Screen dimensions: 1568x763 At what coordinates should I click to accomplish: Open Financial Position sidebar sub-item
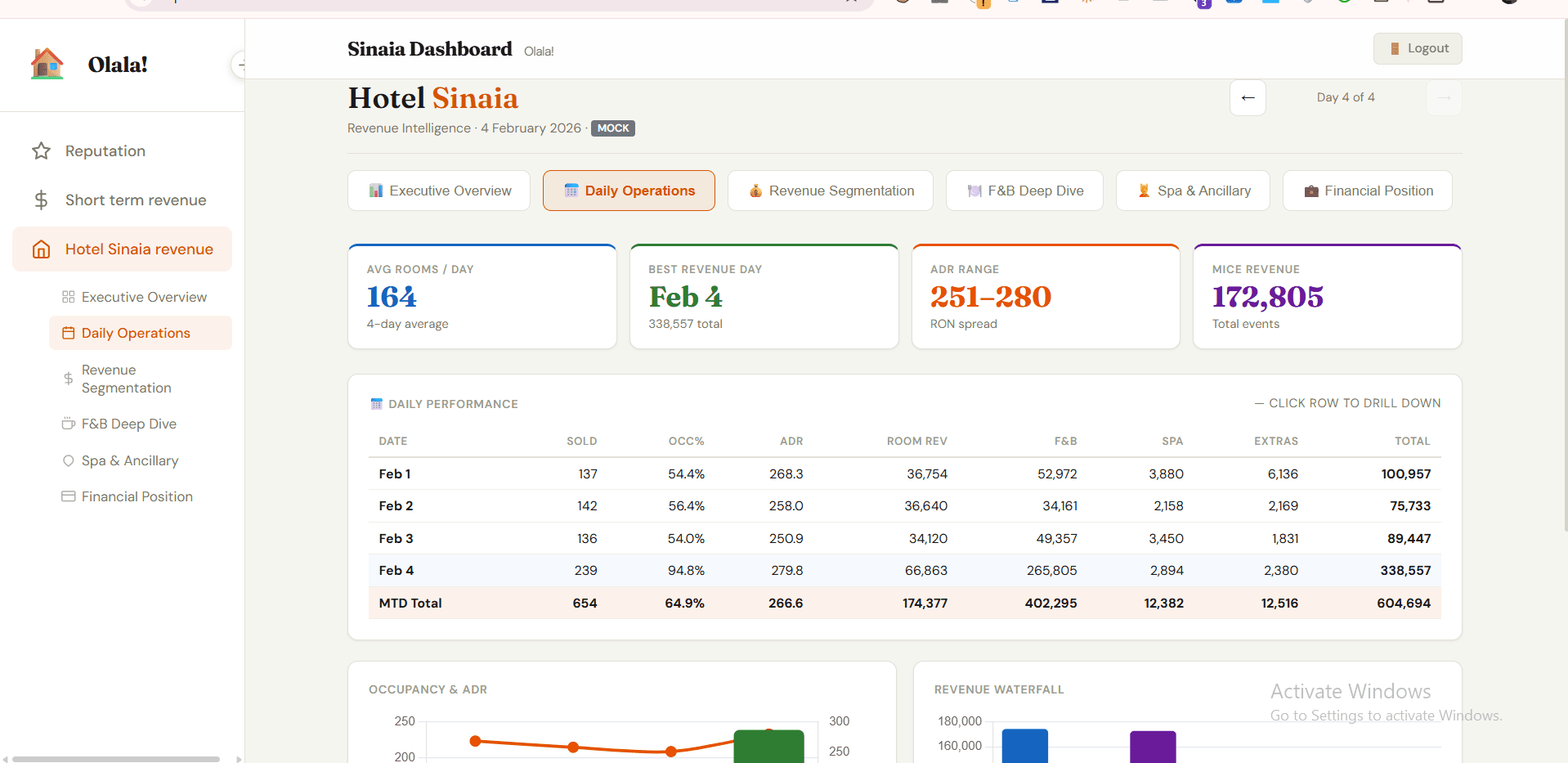(x=141, y=496)
